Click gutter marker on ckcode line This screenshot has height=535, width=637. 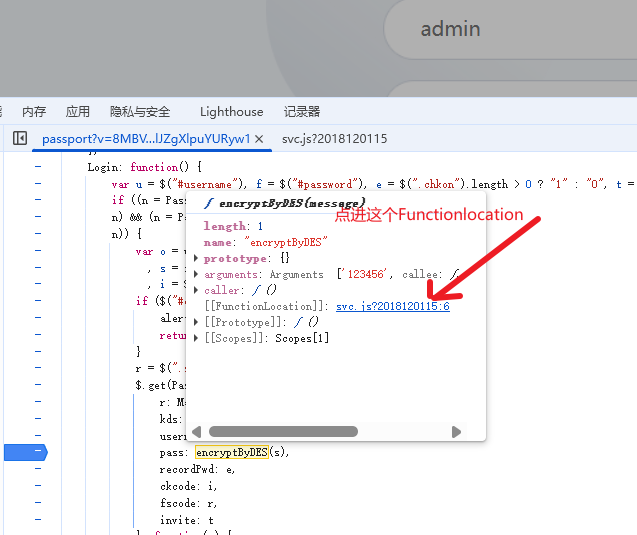coord(38,485)
